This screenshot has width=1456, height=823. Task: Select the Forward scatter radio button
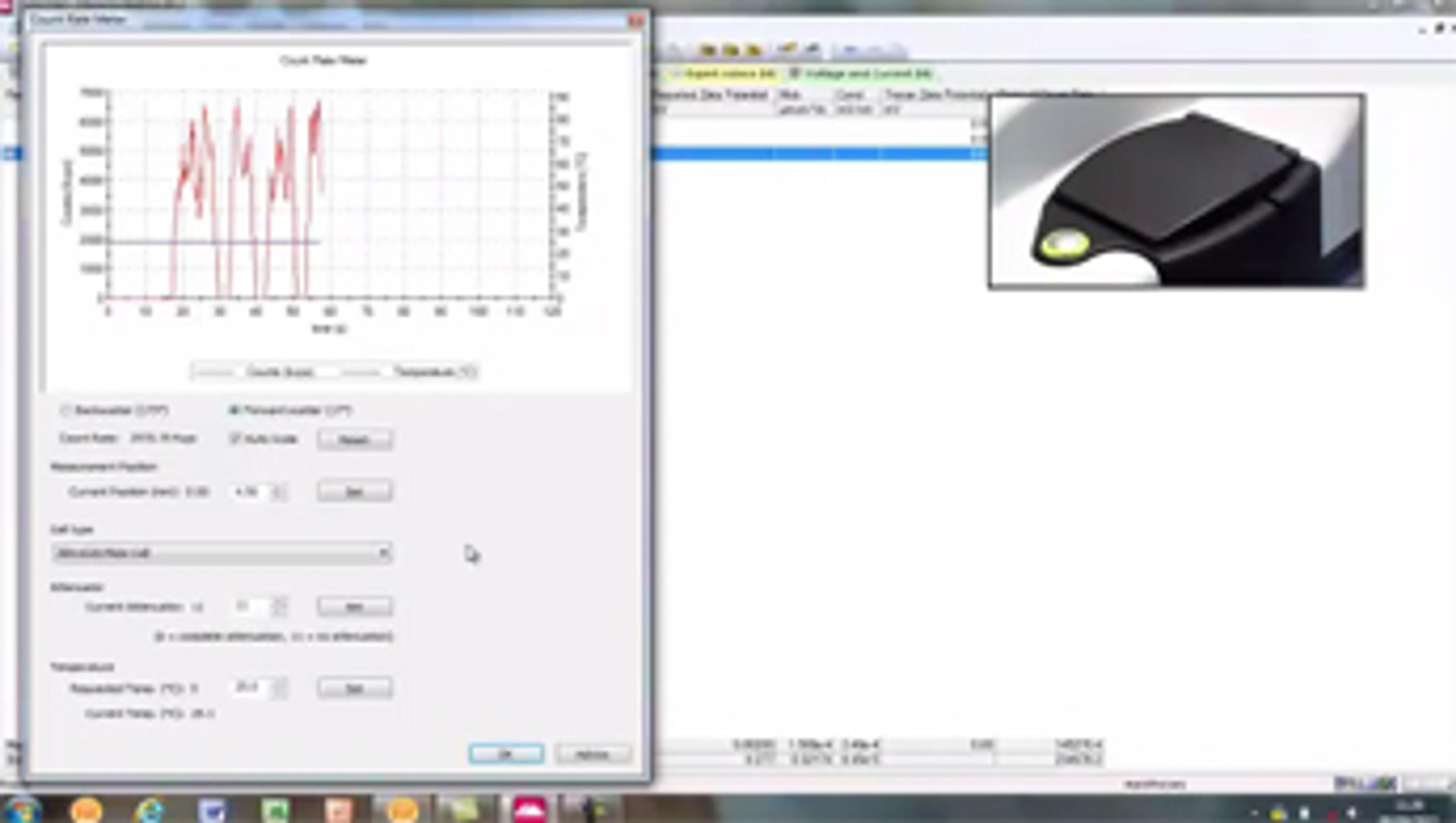coord(234,410)
